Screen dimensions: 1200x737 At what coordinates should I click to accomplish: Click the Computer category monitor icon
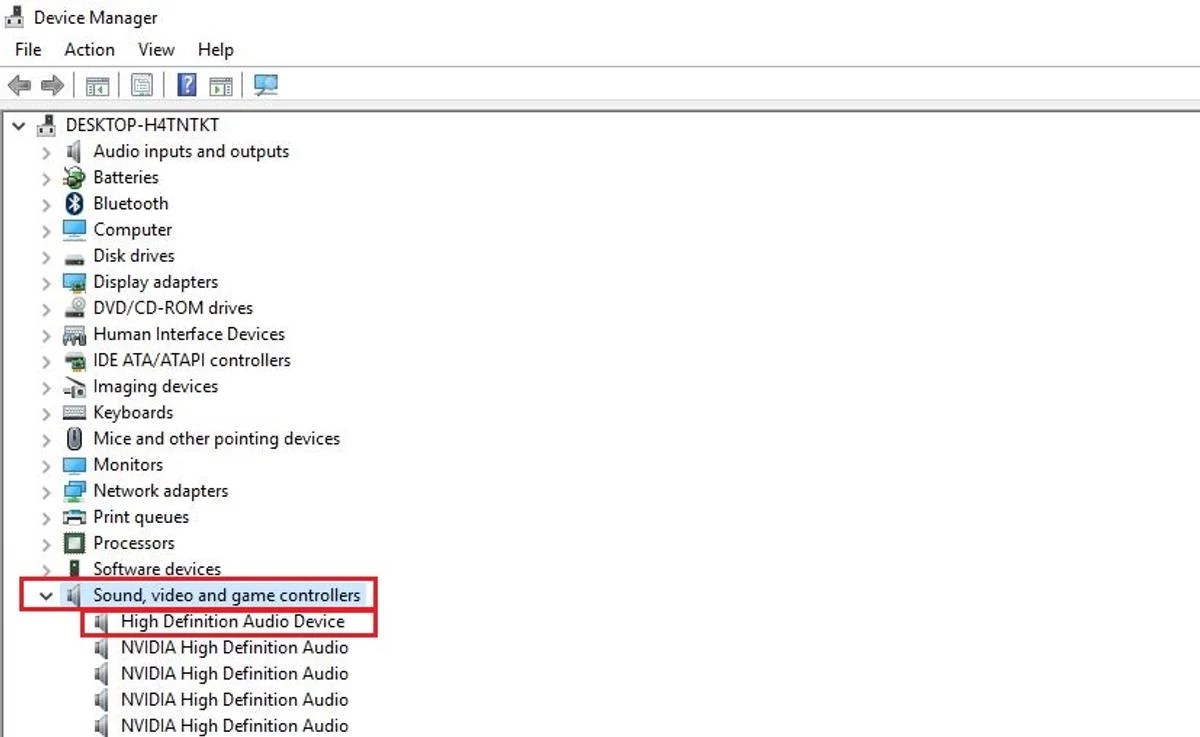tap(74, 230)
